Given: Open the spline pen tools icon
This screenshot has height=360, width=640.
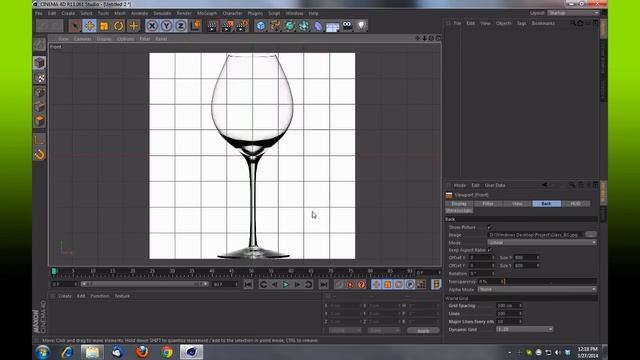Looking at the screenshot, I should [x=276, y=26].
